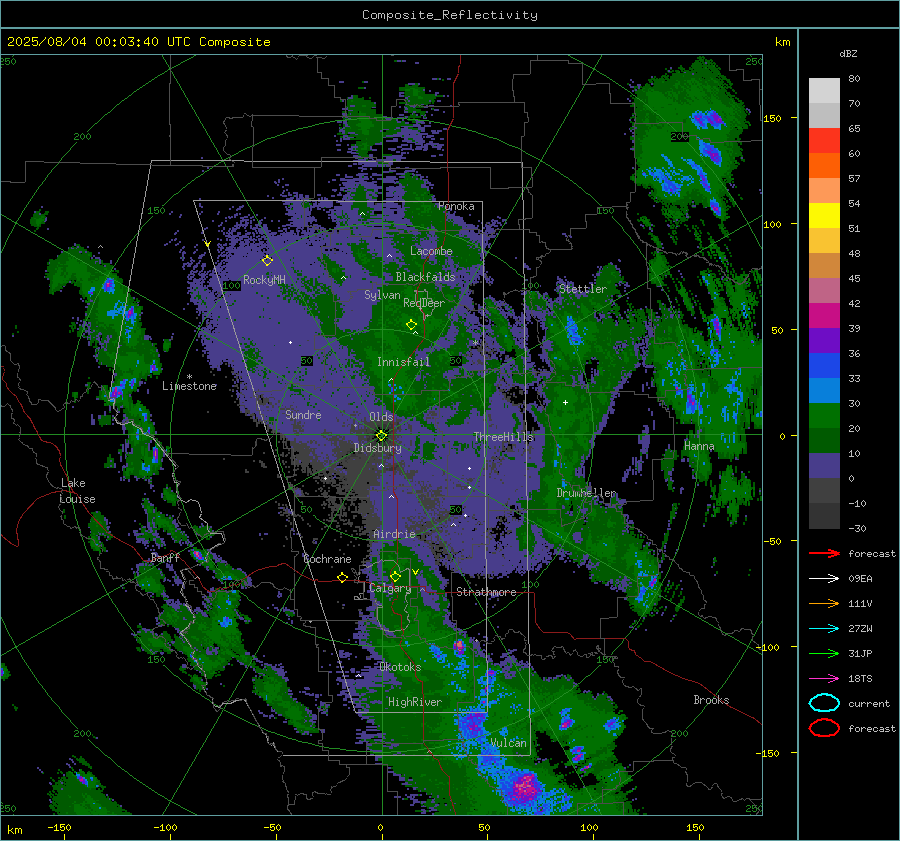Click the 80 dBZ light gray swatch
The image size is (900, 841).
(824, 90)
